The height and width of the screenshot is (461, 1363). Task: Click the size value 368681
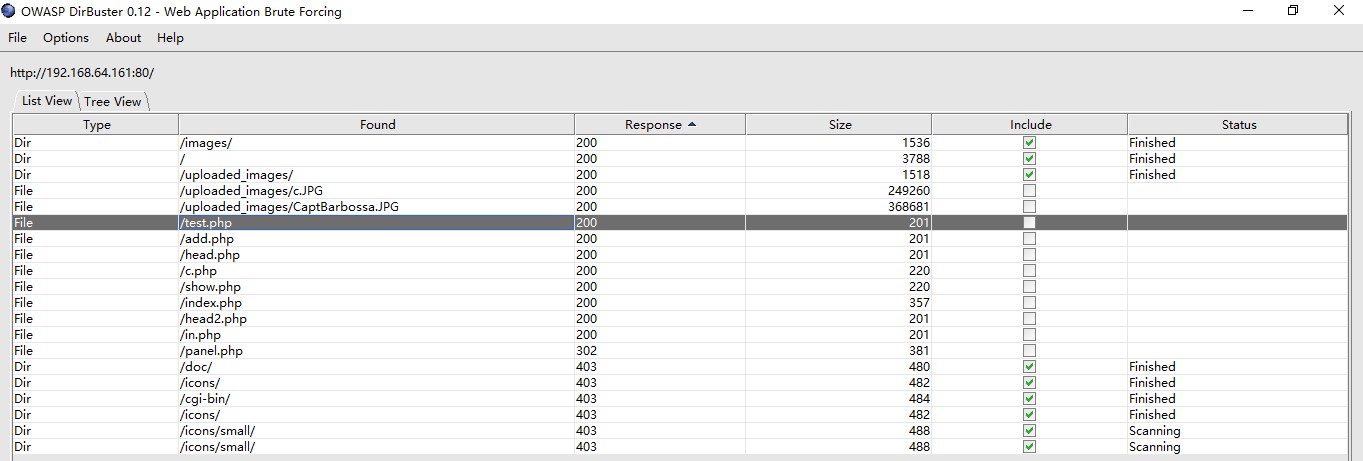click(908, 207)
